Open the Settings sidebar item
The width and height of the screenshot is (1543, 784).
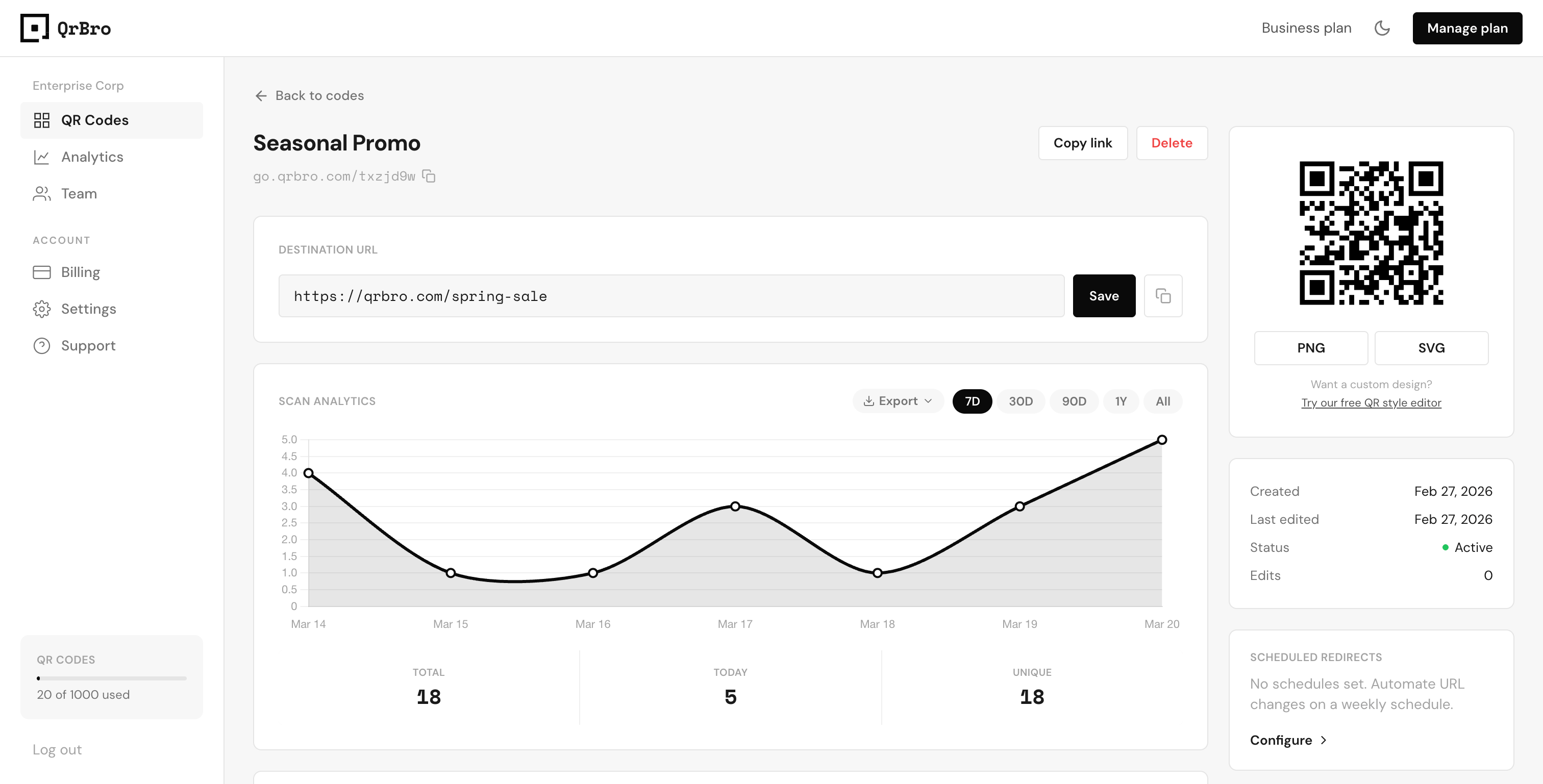[x=111, y=309]
